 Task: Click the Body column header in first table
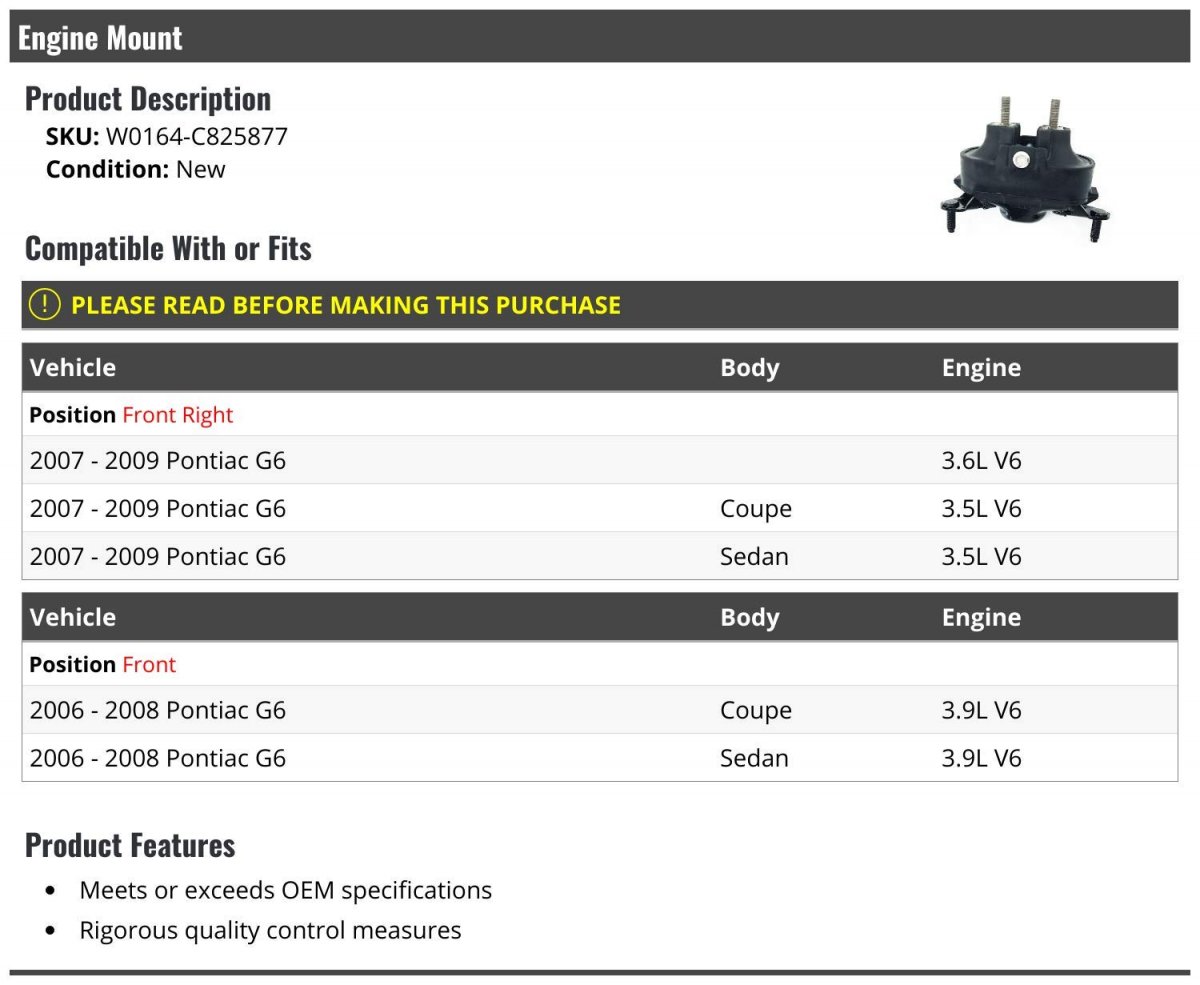(749, 367)
